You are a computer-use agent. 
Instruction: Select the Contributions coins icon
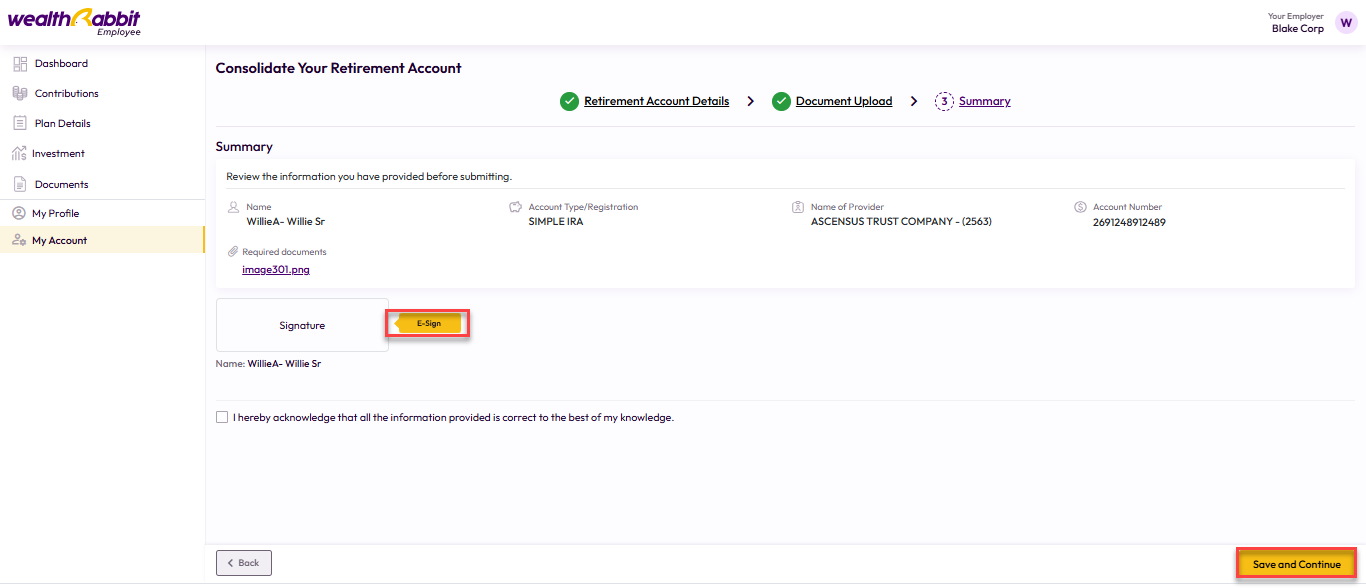coord(20,93)
